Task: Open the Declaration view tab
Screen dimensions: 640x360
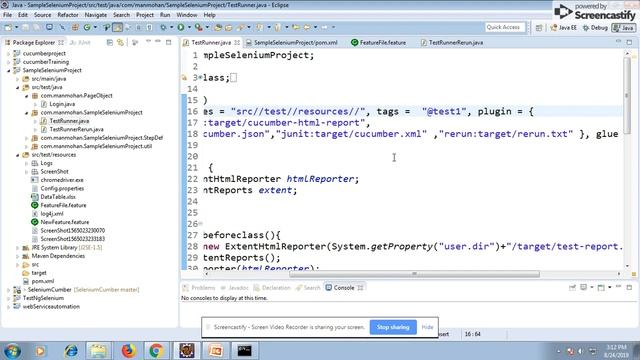Action: click(x=272, y=288)
